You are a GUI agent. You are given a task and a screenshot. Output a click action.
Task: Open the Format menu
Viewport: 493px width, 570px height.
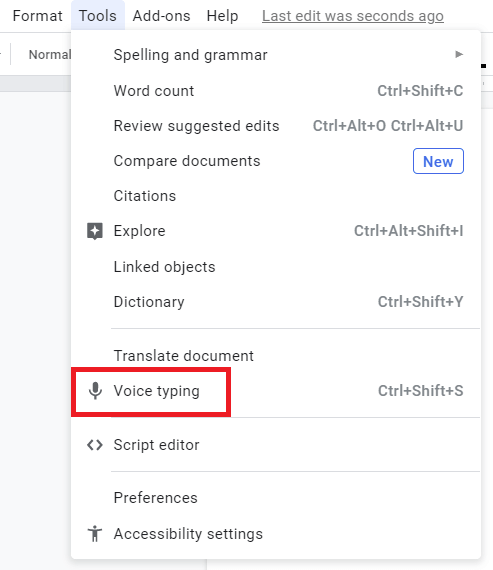pos(37,16)
